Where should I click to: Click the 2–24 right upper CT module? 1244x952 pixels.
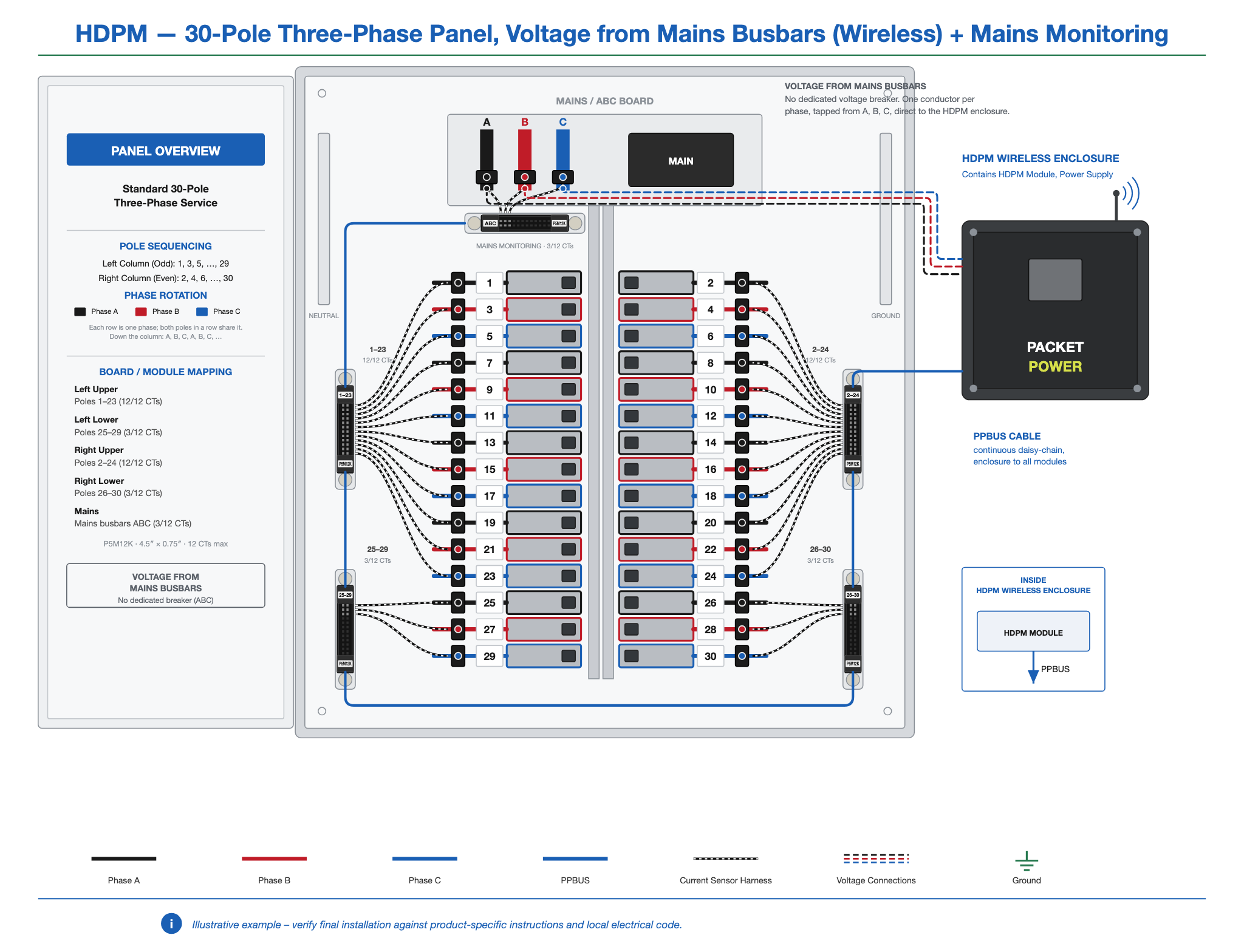click(853, 429)
